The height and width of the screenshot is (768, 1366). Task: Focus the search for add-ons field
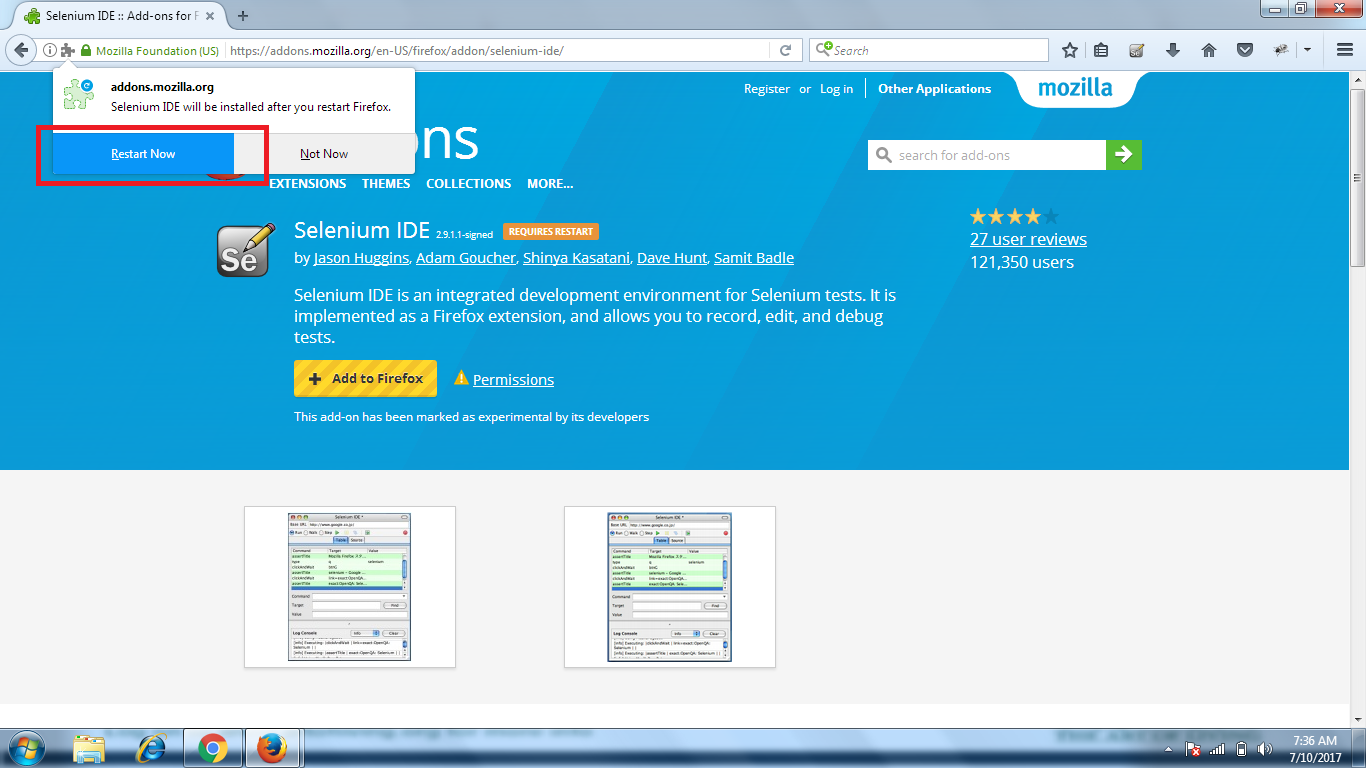click(x=987, y=155)
